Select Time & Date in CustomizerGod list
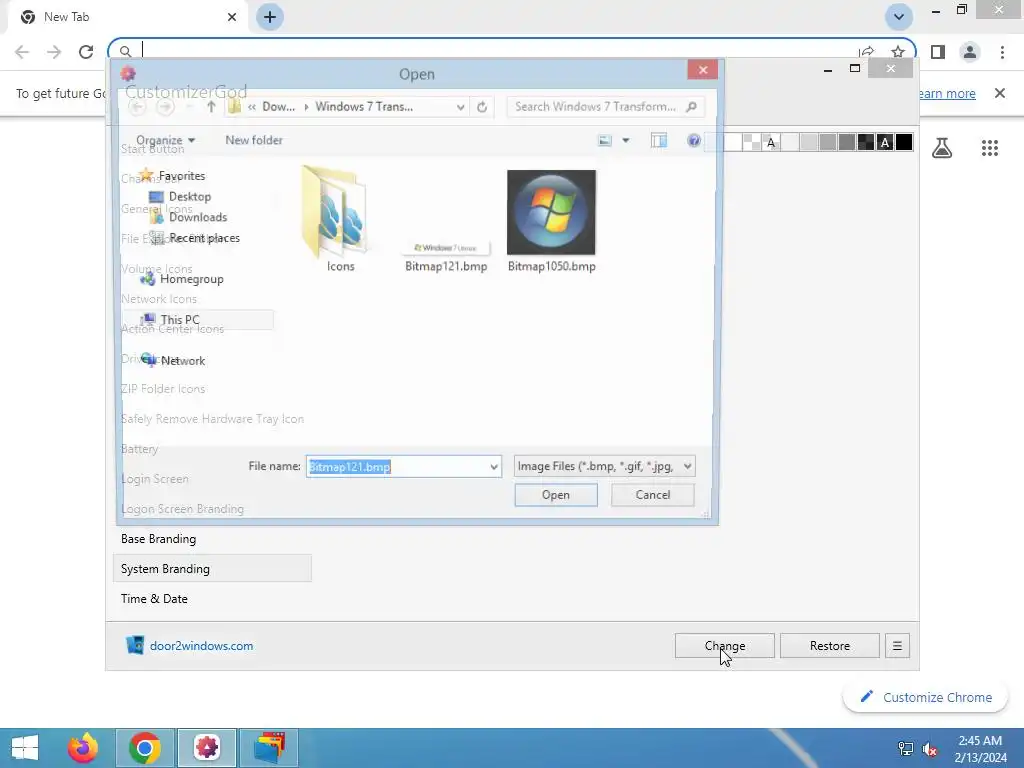The height and width of the screenshot is (768, 1024). (154, 599)
